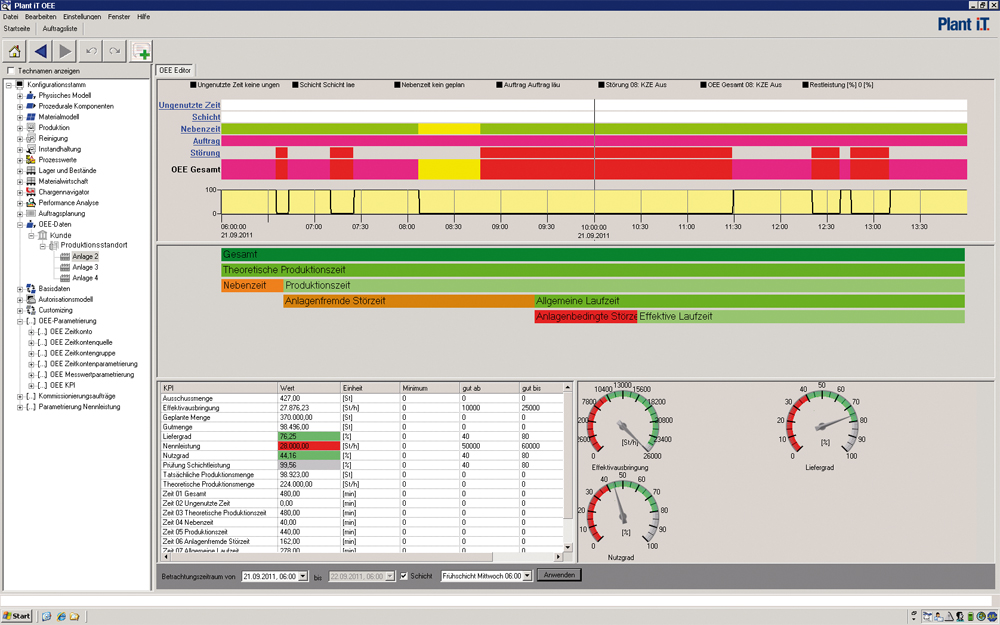Click the Anwenden button

(x=559, y=576)
